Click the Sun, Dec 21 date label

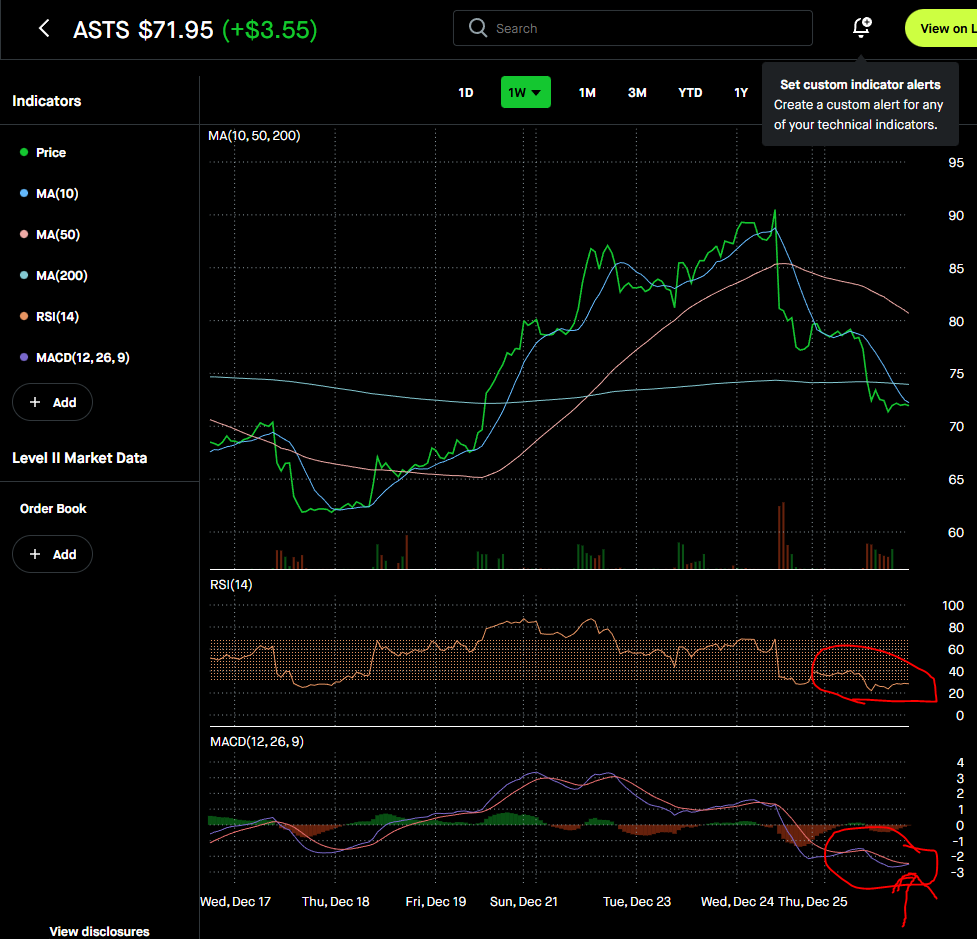[x=523, y=902]
